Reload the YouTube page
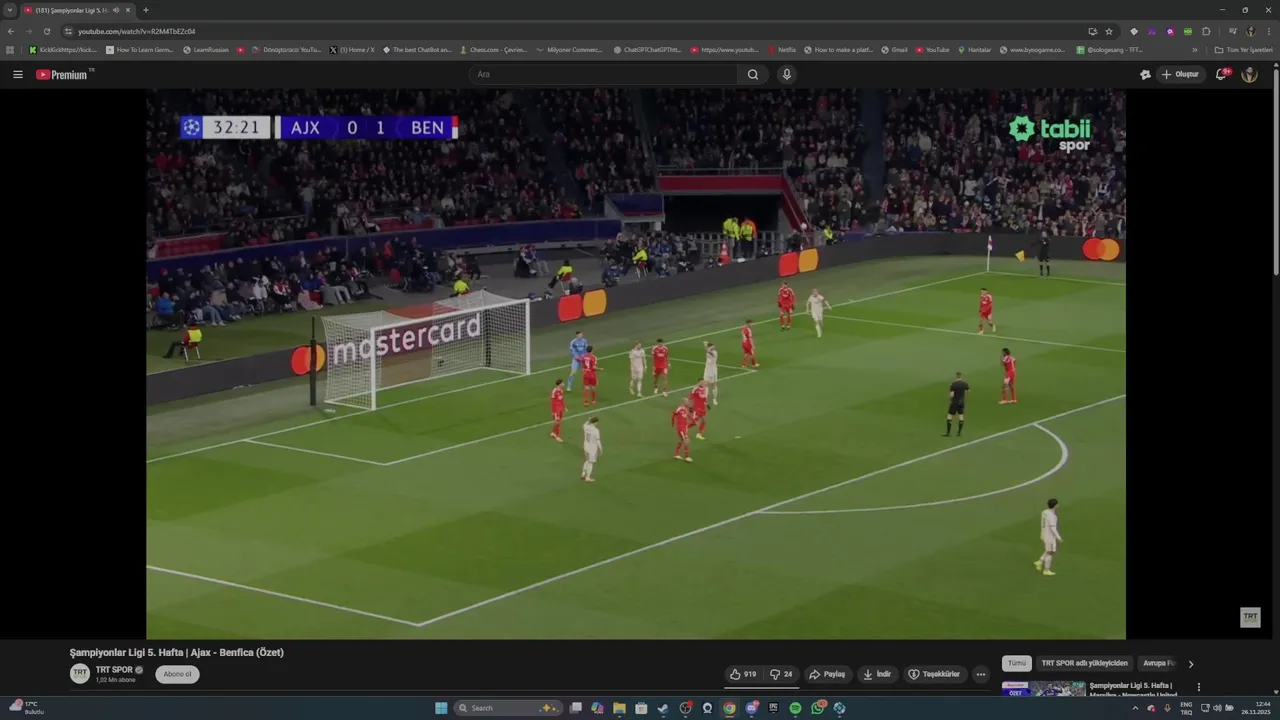This screenshot has height=720, width=1280. coord(46,31)
